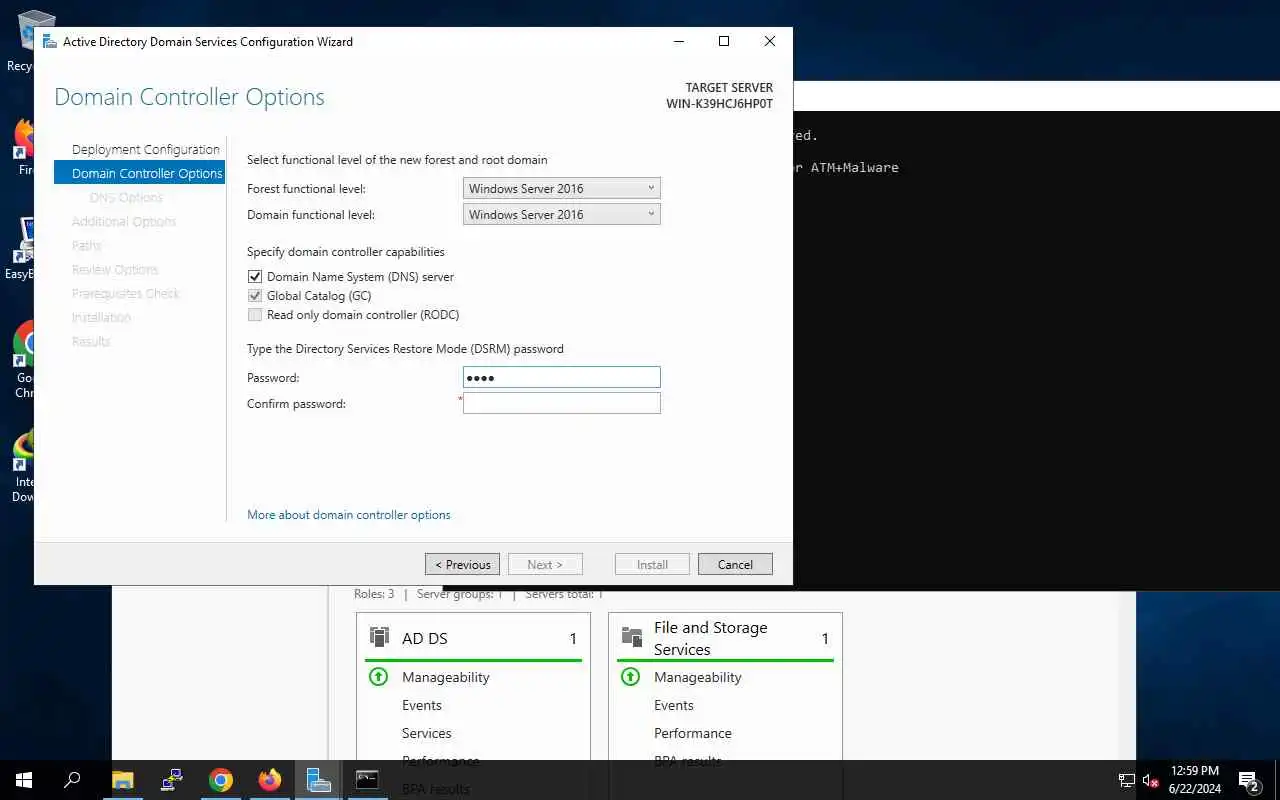Click File and Storage Services tile heading
1280x800 pixels.
pyautogui.click(x=711, y=638)
